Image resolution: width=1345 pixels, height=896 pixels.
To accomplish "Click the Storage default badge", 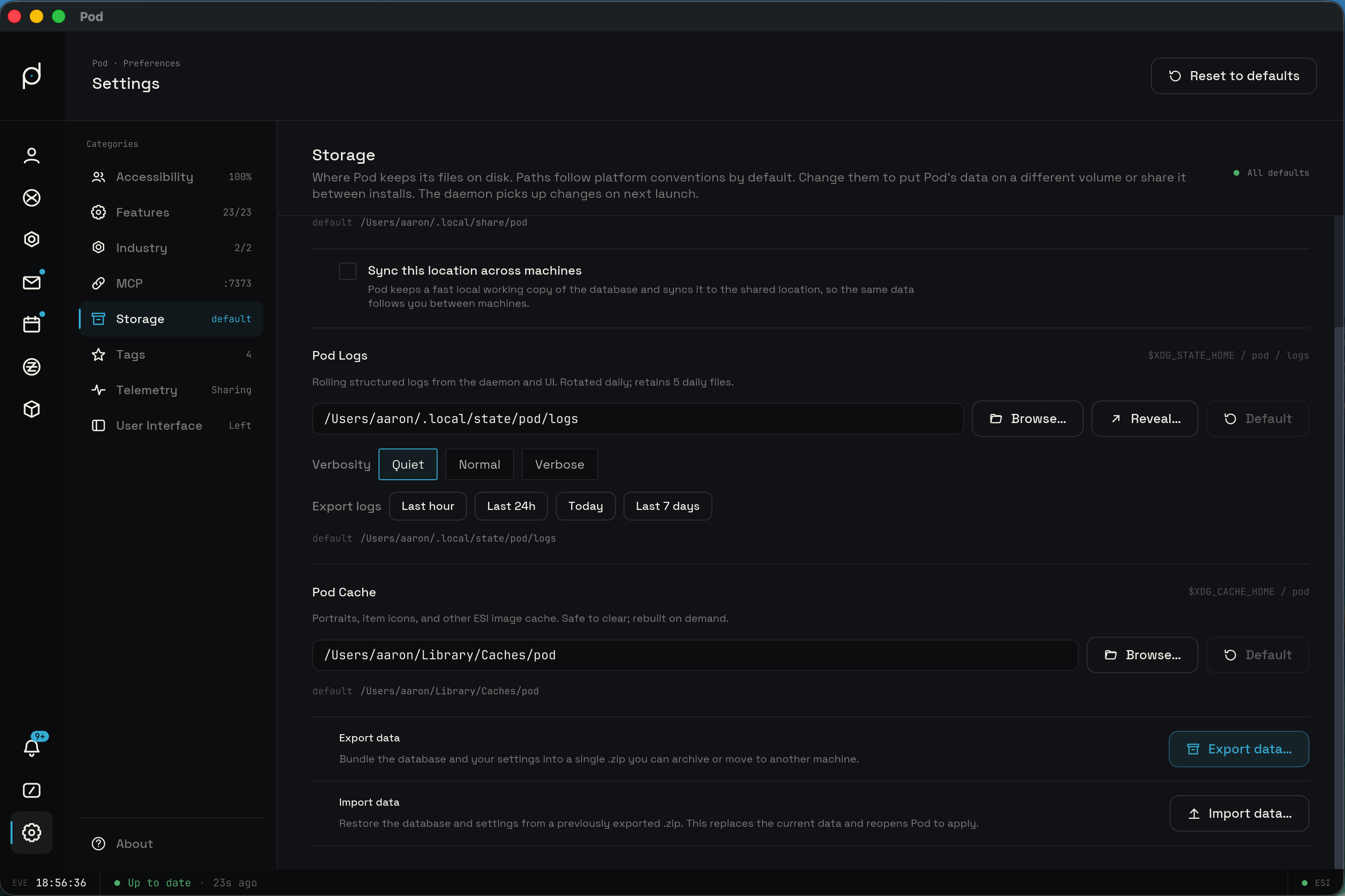I will tap(232, 319).
